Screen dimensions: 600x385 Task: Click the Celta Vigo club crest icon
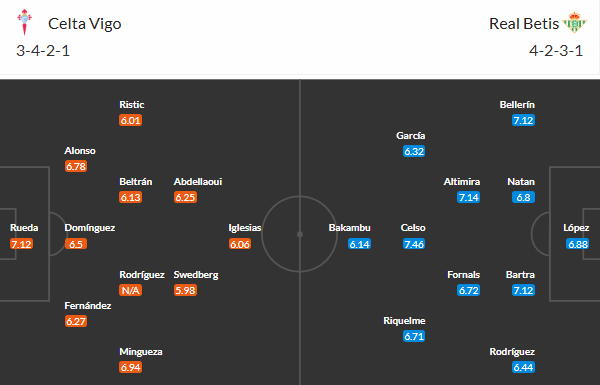[x=25, y=22]
